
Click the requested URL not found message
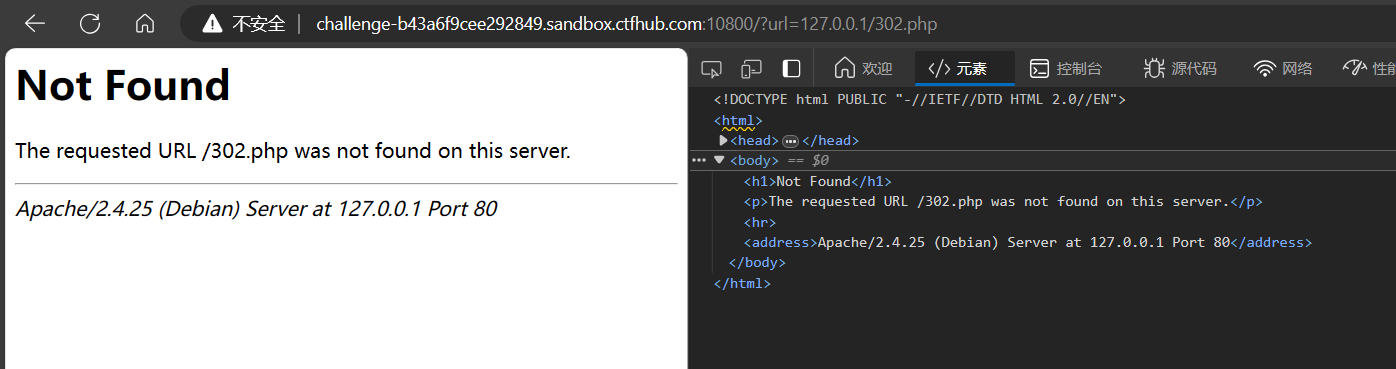[293, 151]
